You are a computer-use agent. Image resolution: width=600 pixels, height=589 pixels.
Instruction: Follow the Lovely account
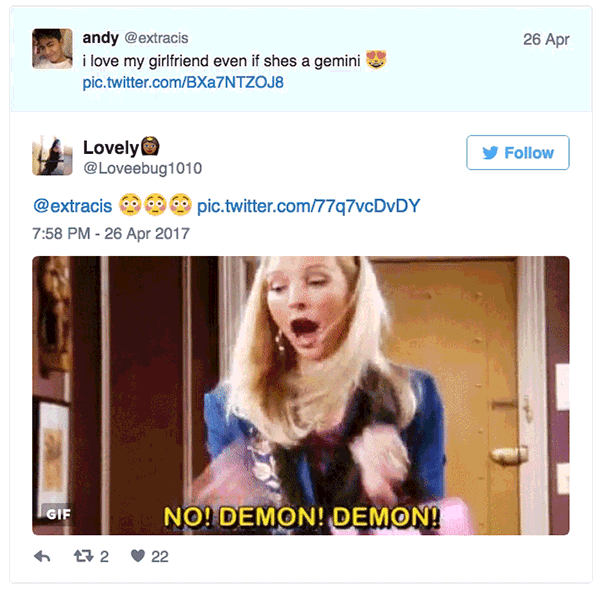point(518,152)
